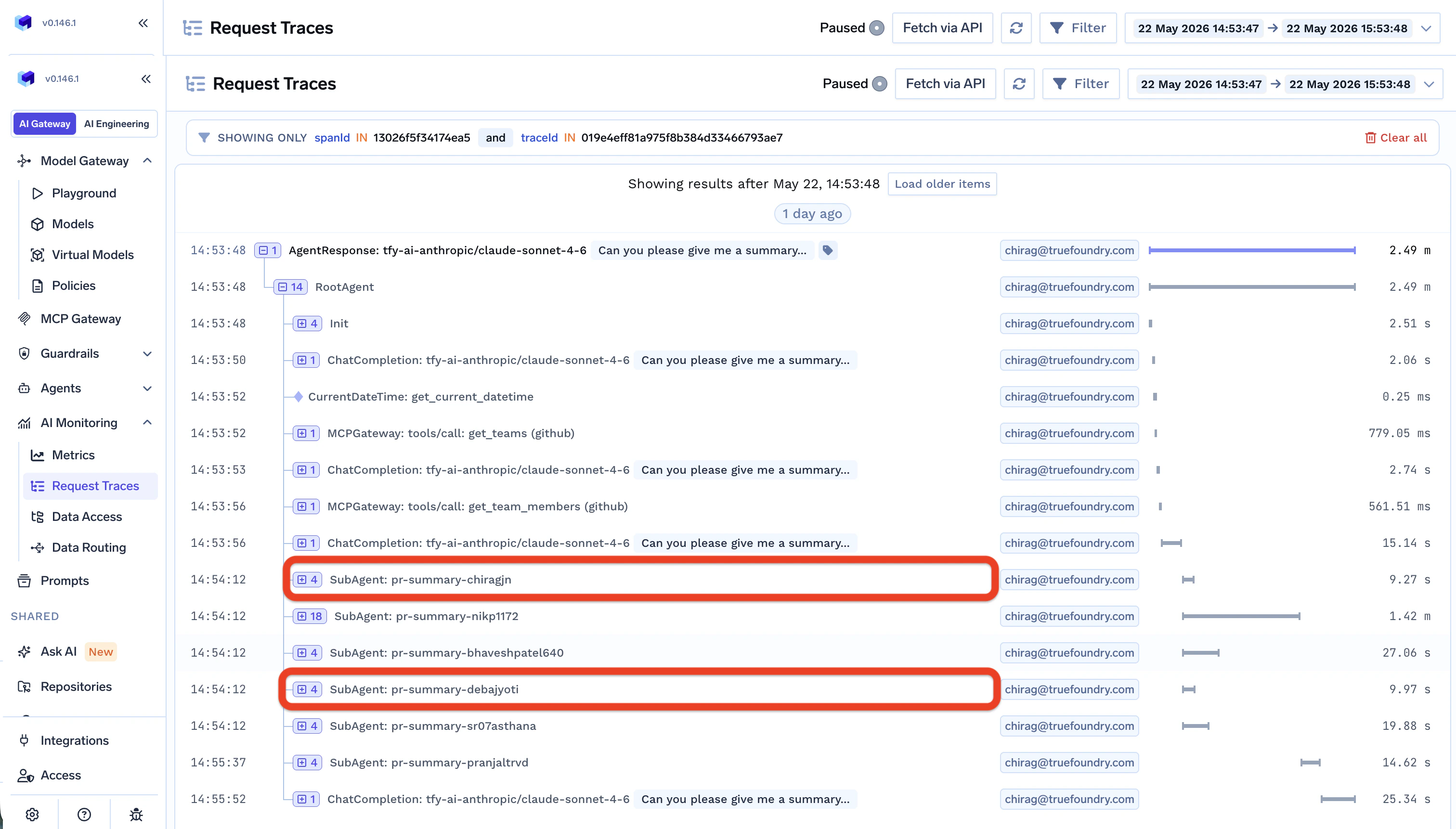This screenshot has width=1456, height=829.
Task: Click Fetch via API in the second header
Action: [945, 84]
